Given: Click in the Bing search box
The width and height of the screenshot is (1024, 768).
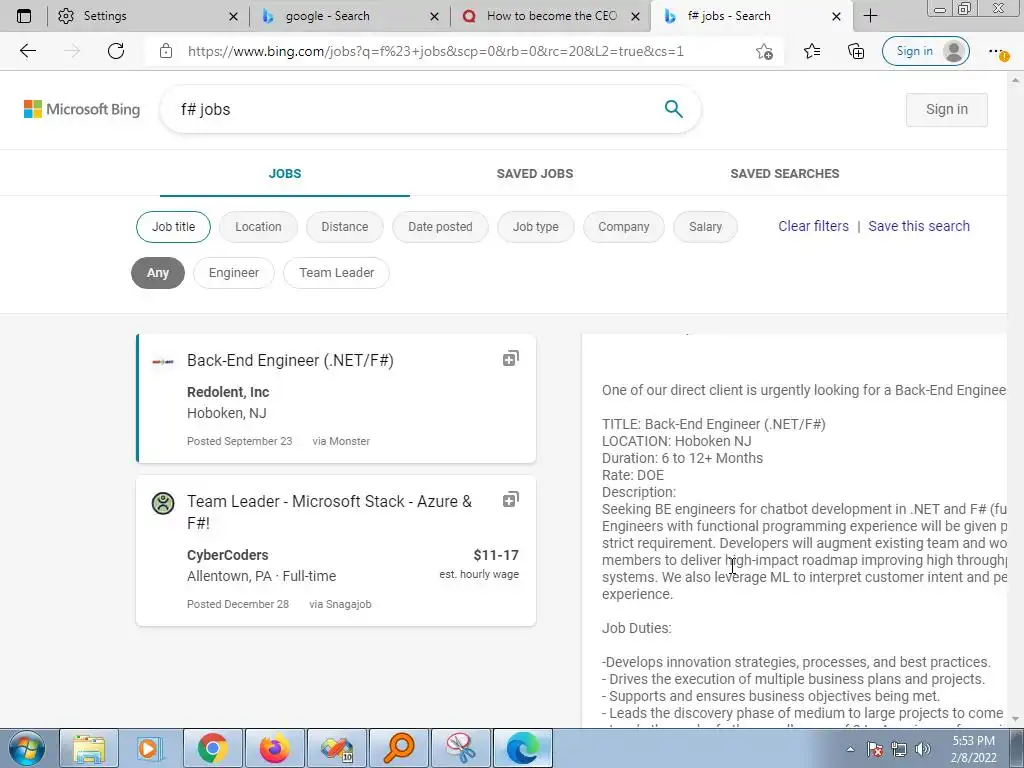Looking at the screenshot, I should point(418,109).
